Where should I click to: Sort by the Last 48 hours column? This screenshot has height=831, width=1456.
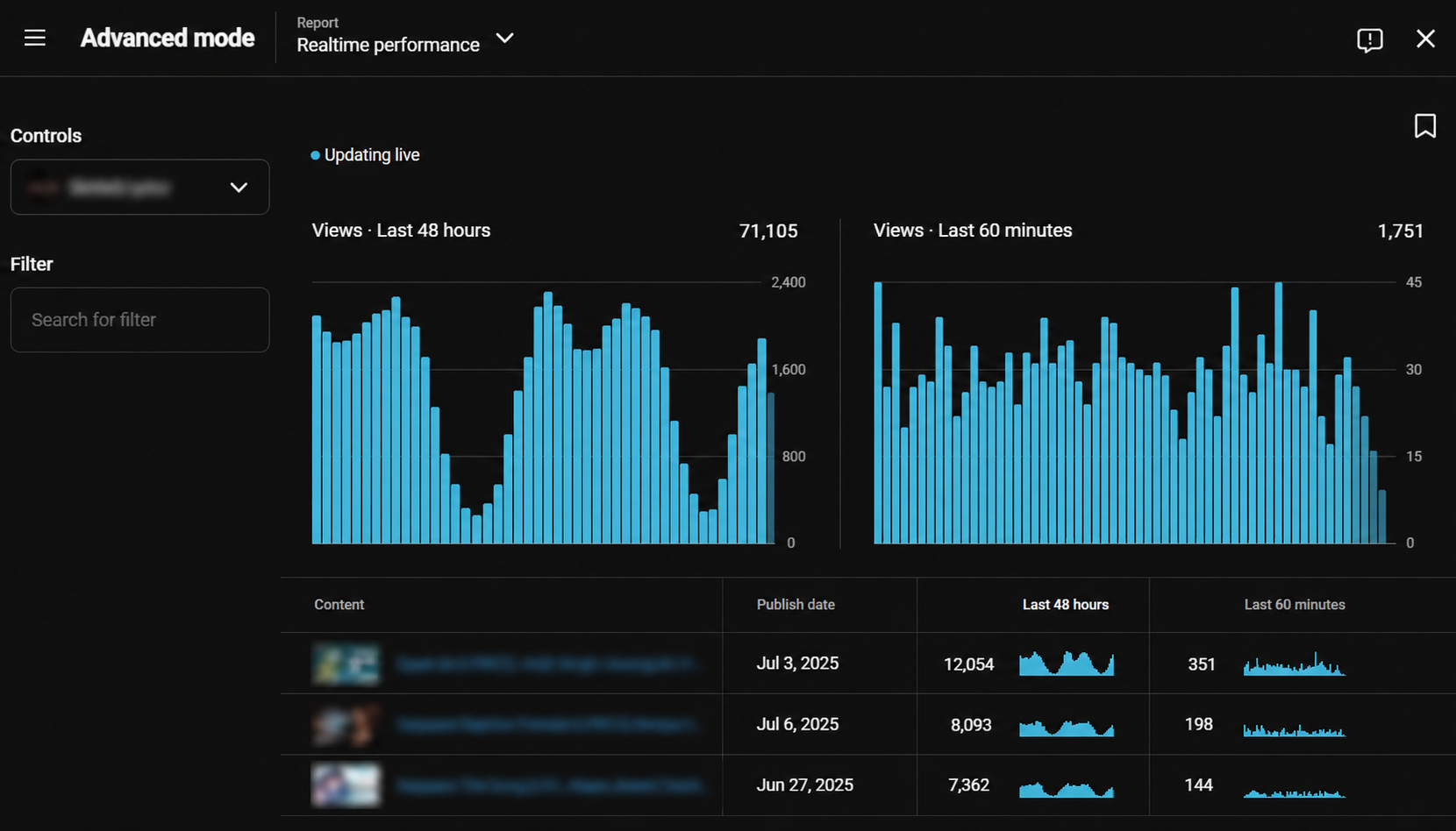[1065, 605]
